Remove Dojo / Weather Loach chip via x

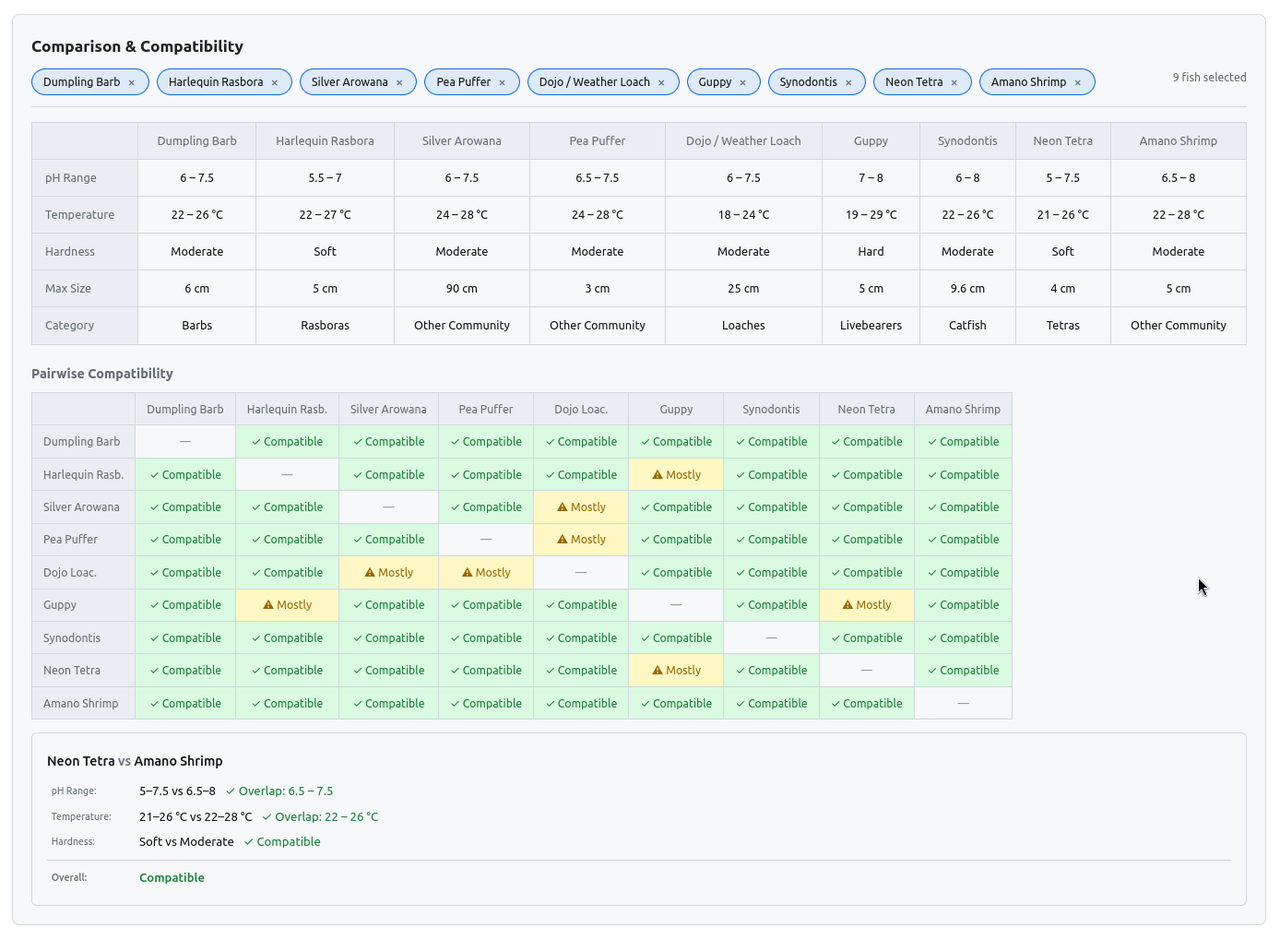(662, 82)
